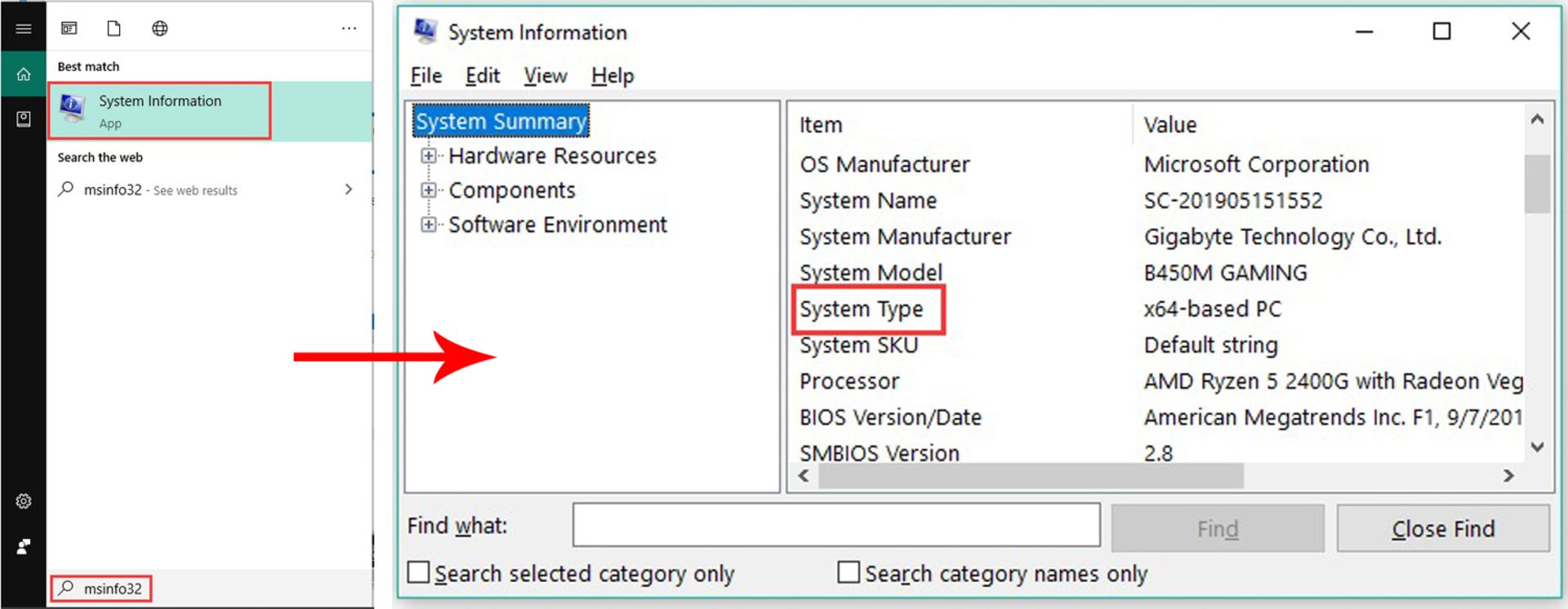
Task: Click the vertical scrollbar up arrow
Action: pyautogui.click(x=1537, y=119)
